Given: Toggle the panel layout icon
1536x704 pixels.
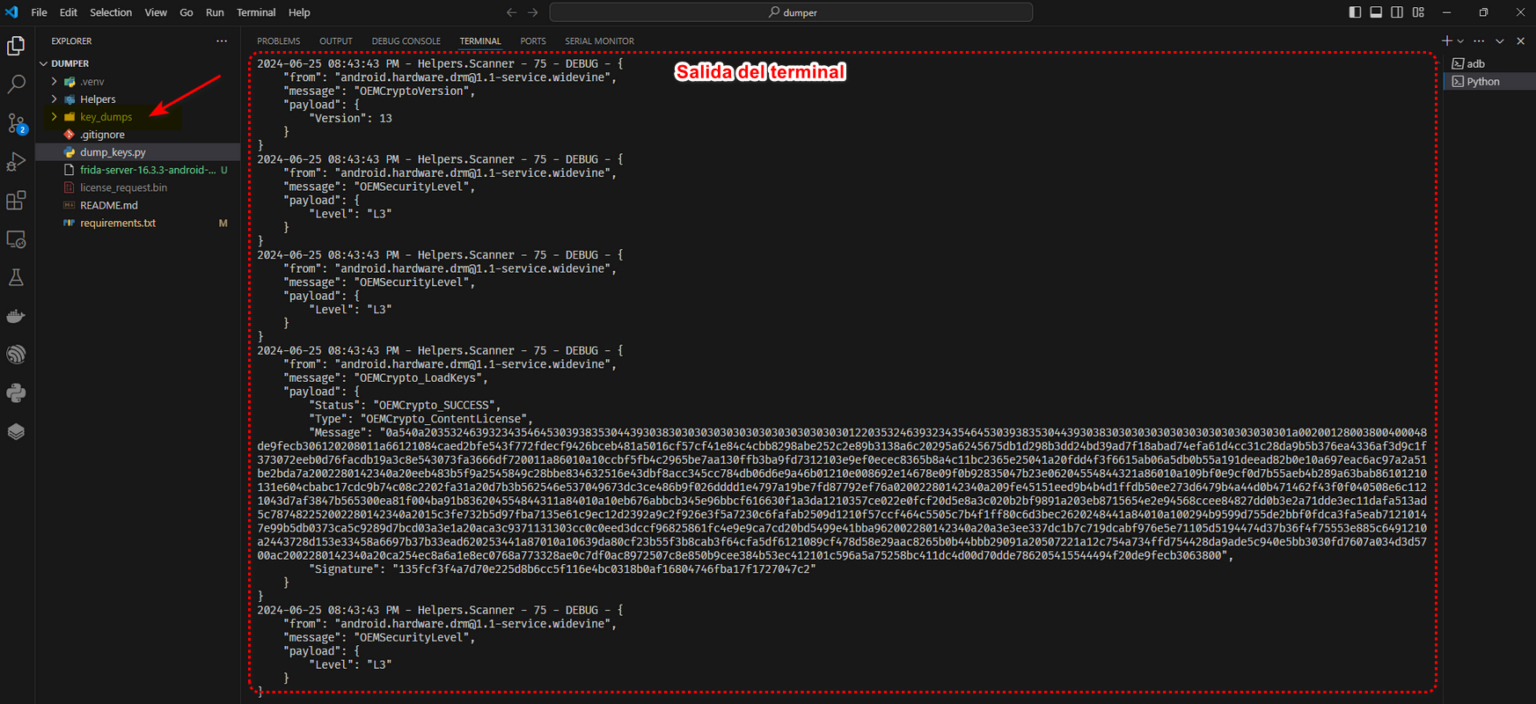Looking at the screenshot, I should [1375, 11].
